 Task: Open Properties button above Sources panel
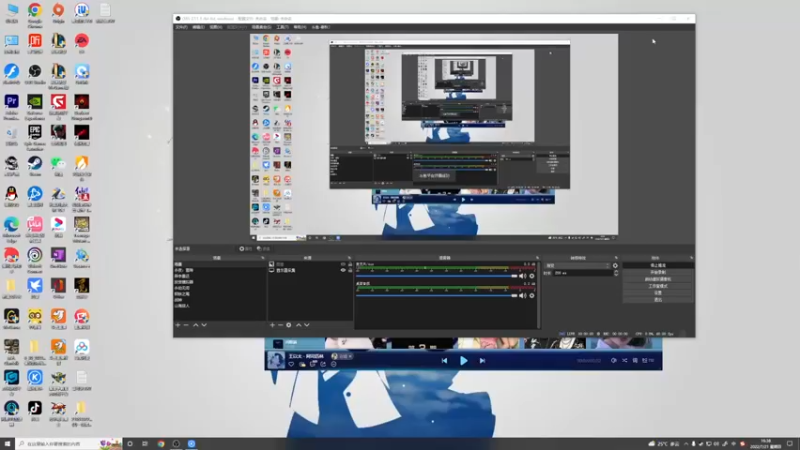[x=245, y=248]
